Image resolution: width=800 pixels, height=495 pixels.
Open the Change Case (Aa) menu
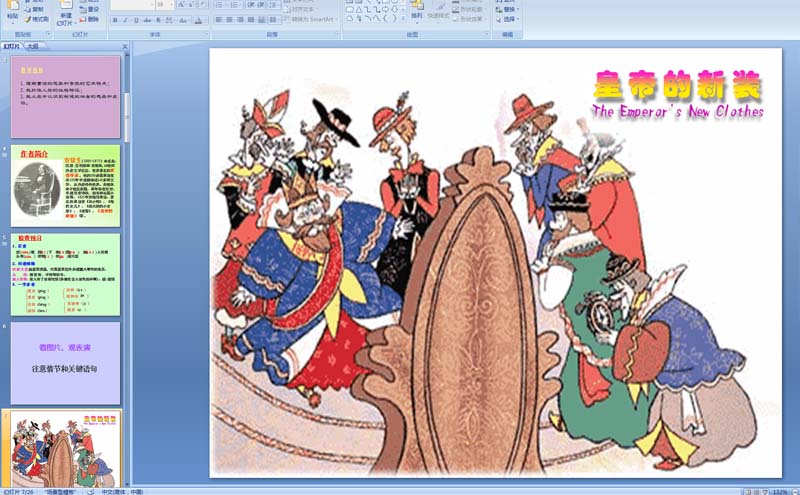pyautogui.click(x=184, y=20)
